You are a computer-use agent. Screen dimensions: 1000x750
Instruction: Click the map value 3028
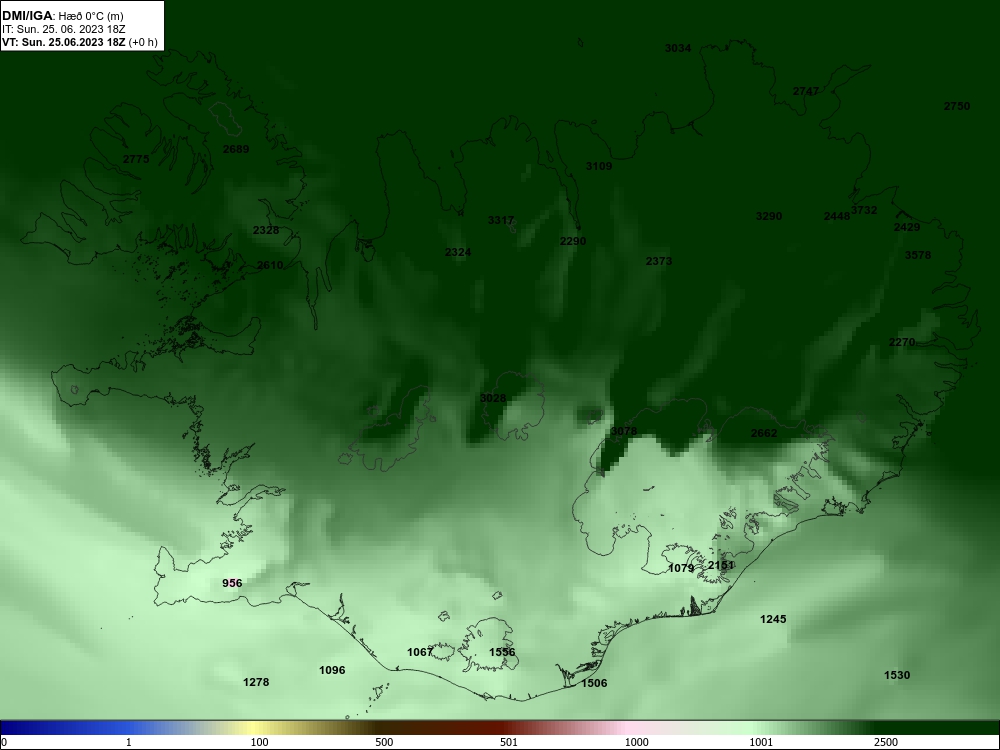click(x=493, y=398)
